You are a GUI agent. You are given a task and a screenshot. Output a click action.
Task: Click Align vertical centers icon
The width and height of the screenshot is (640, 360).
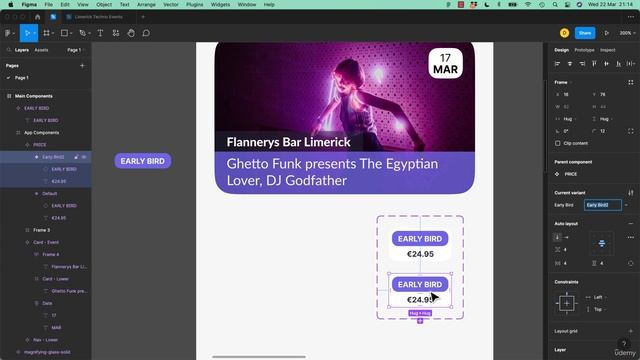pos(607,64)
